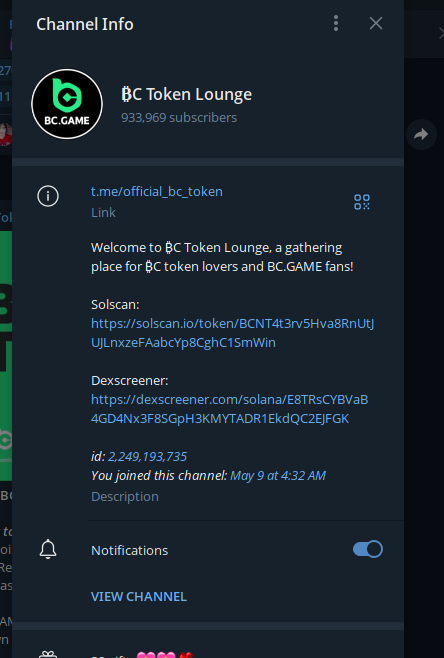
Task: Open the t.me/official_bc_token link
Action: 157,191
